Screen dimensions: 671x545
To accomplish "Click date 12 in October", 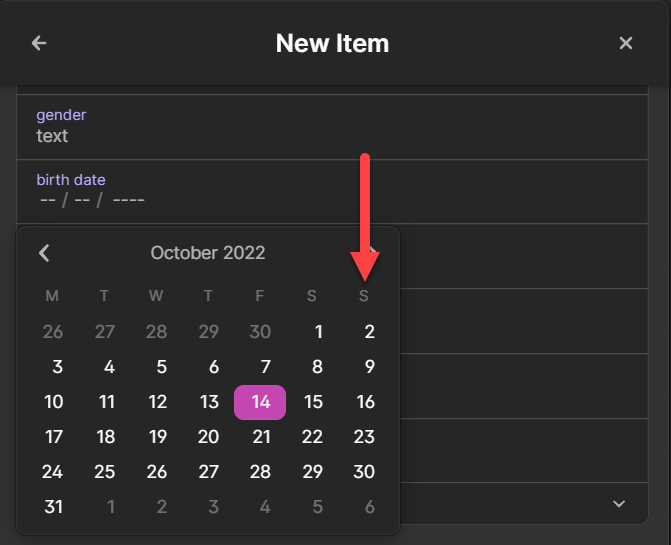I will pos(157,402).
